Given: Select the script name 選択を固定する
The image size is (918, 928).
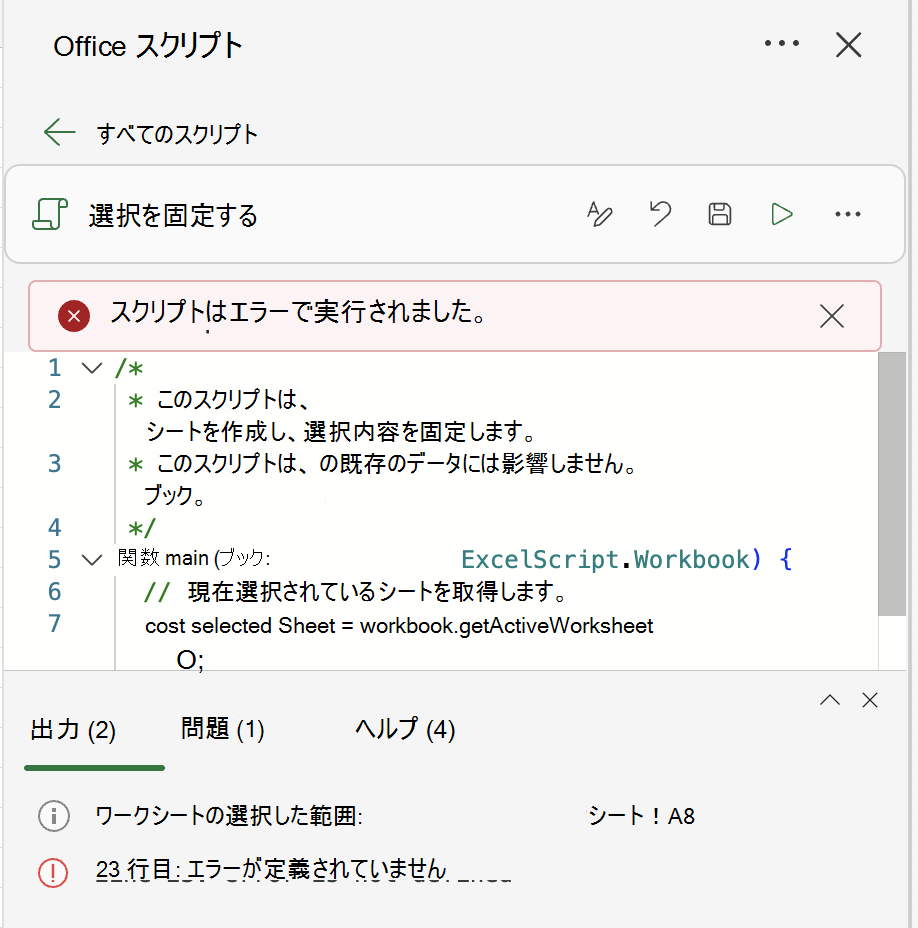Looking at the screenshot, I should [x=173, y=215].
